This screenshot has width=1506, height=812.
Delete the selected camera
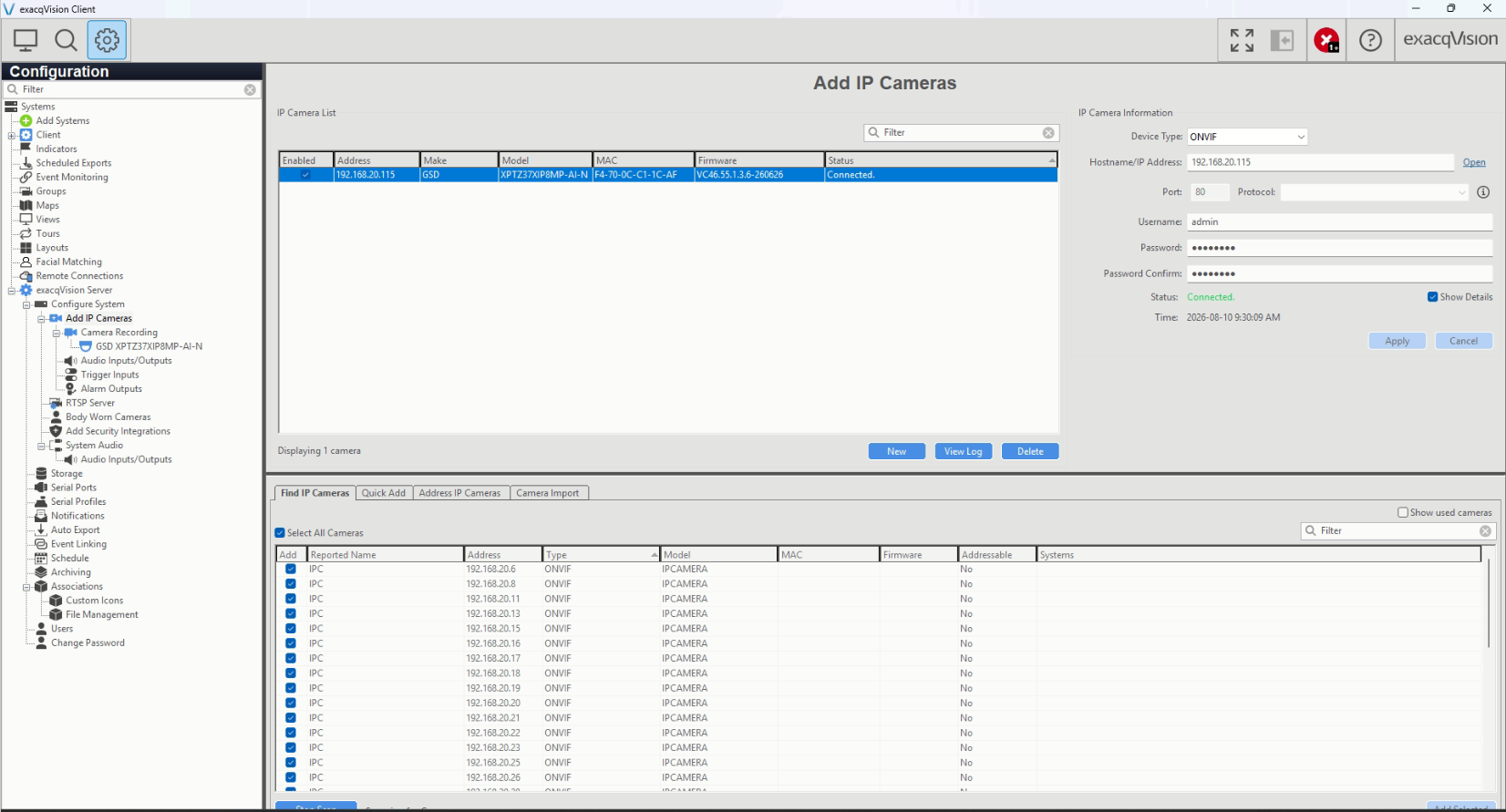tap(1030, 451)
